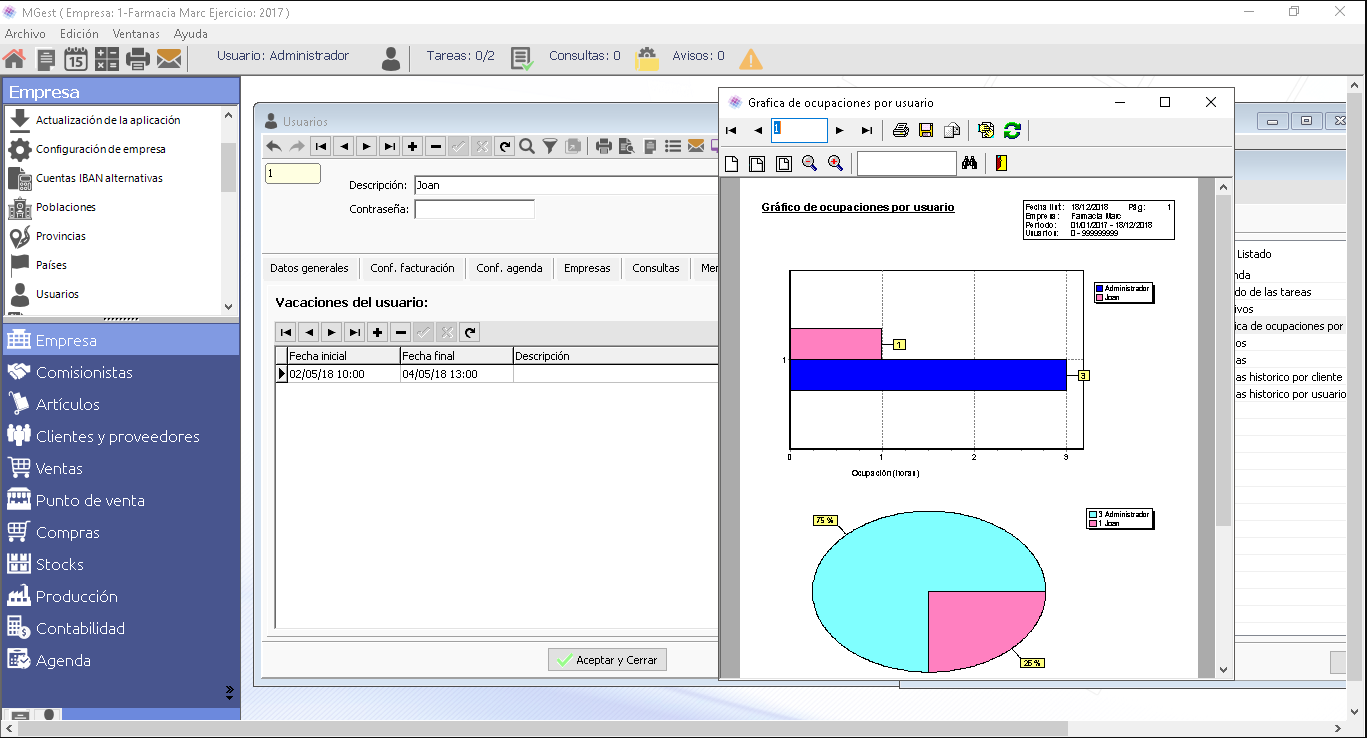Select the 02/05/18 10:00 Fecha inicial cell

[x=343, y=374]
